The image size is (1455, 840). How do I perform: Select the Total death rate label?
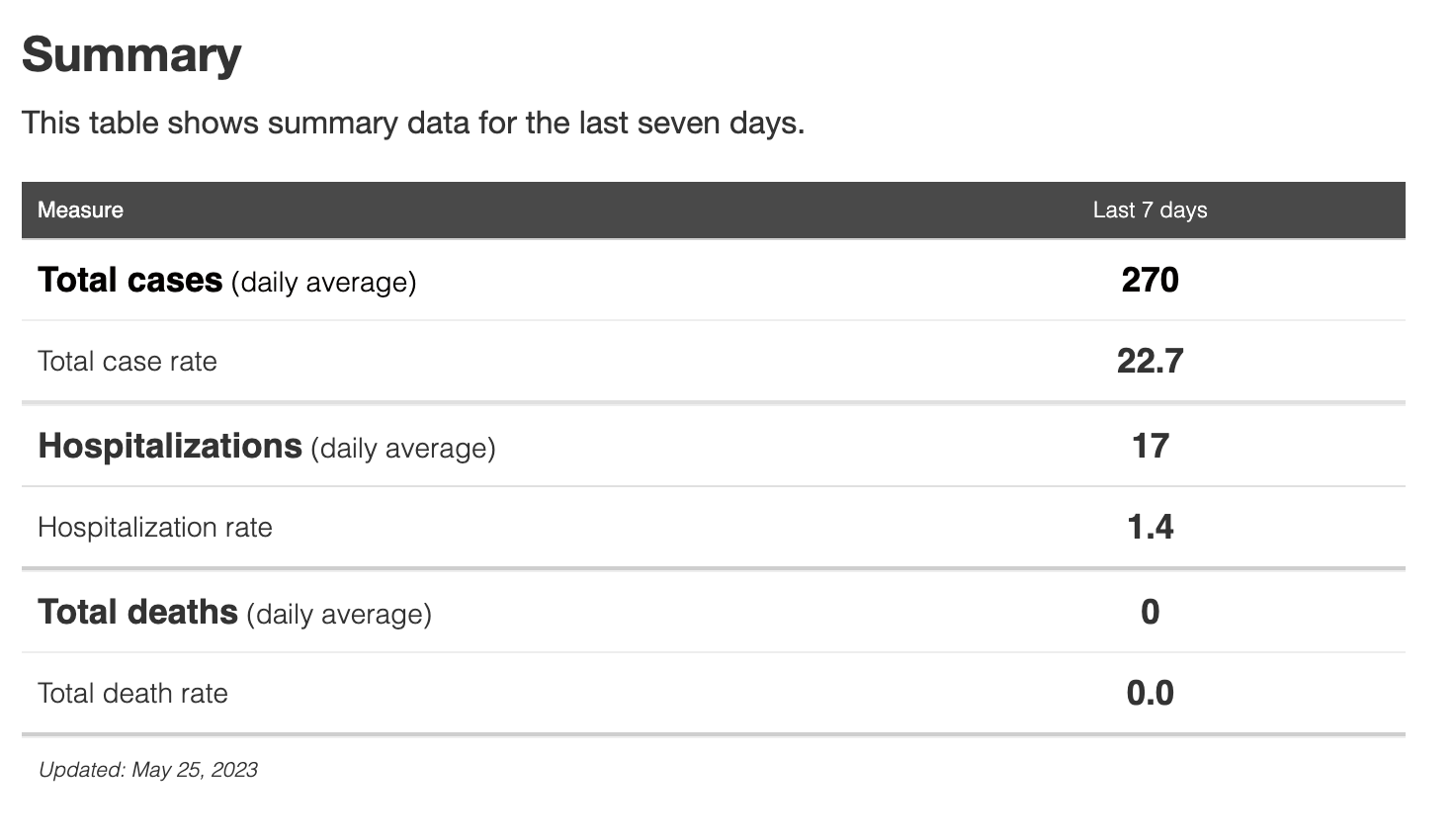click(132, 694)
